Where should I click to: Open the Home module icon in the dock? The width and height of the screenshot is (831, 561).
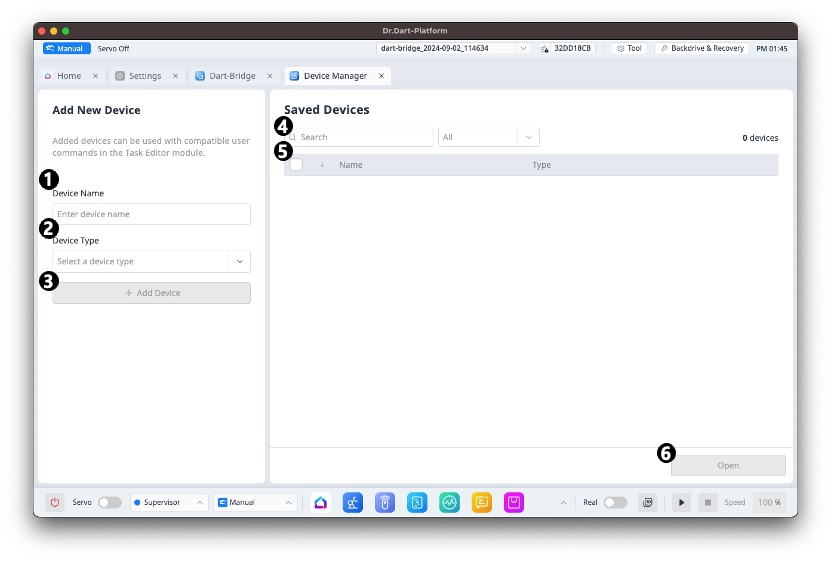pos(320,502)
